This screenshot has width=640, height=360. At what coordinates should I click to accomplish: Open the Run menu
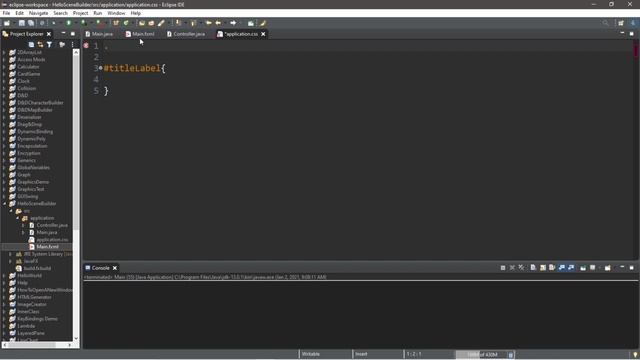(x=98, y=13)
